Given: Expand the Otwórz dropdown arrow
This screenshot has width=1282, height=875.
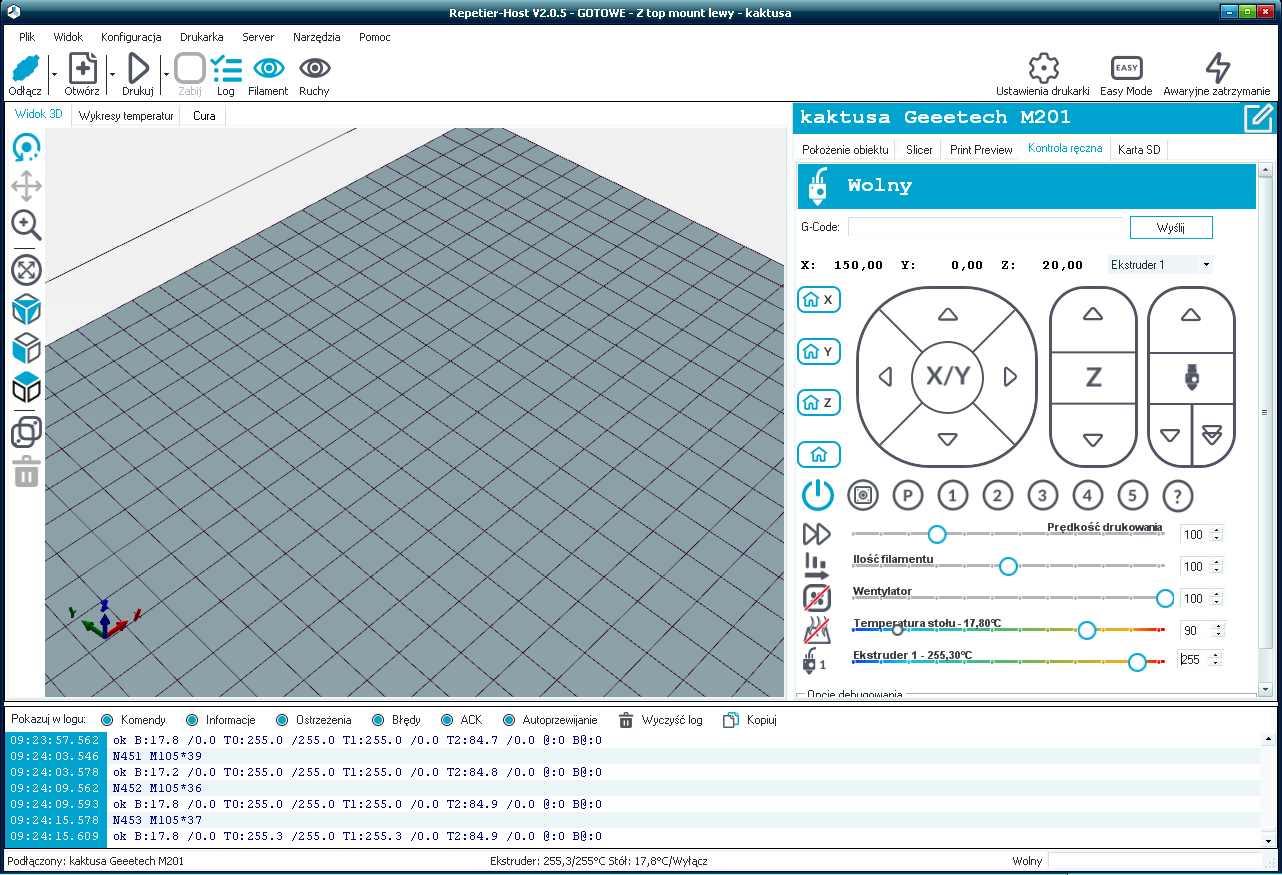Looking at the screenshot, I should pos(112,74).
